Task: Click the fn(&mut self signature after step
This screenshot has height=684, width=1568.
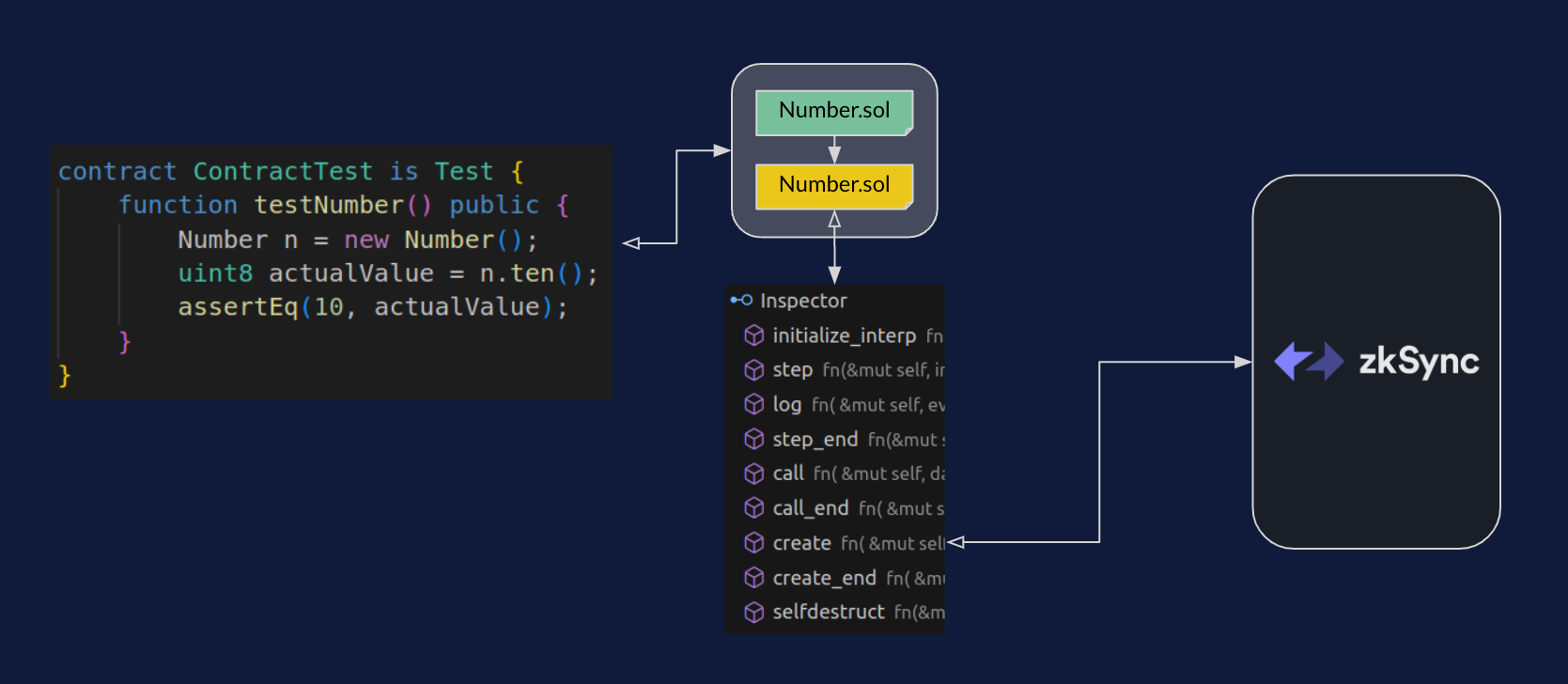Action: tap(883, 370)
